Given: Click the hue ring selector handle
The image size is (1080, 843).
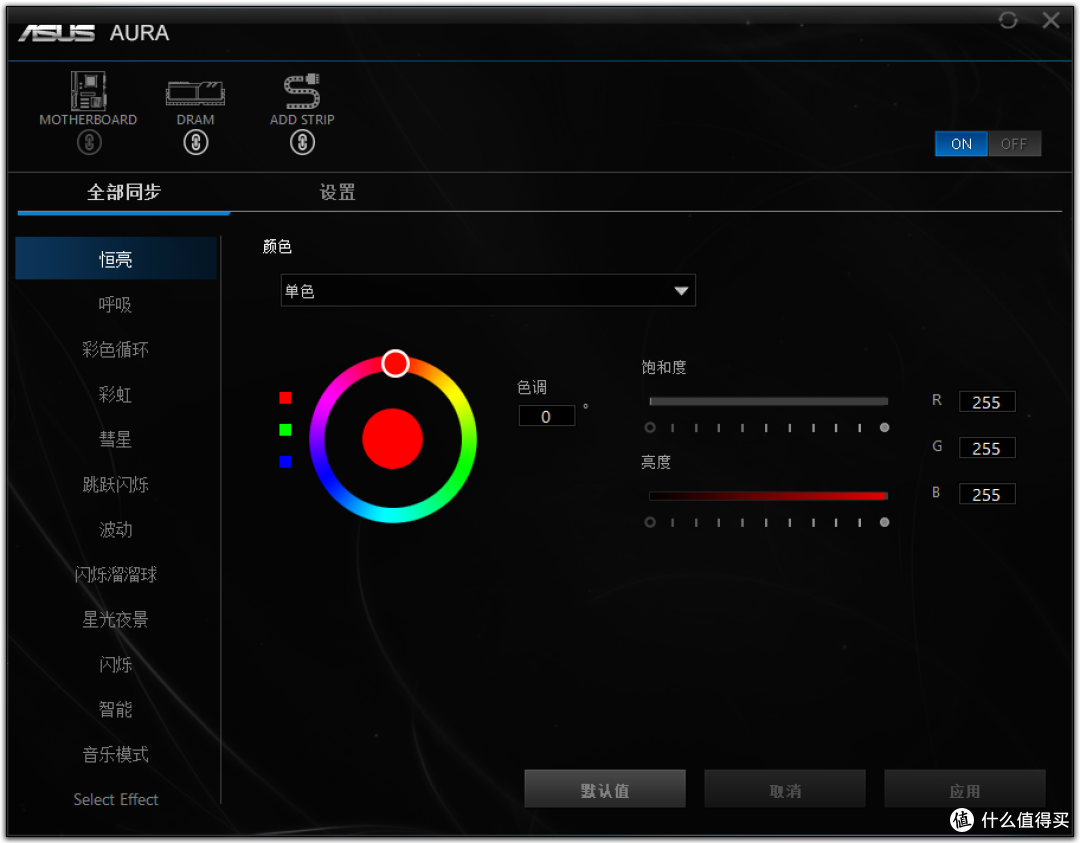Looking at the screenshot, I should (x=395, y=363).
